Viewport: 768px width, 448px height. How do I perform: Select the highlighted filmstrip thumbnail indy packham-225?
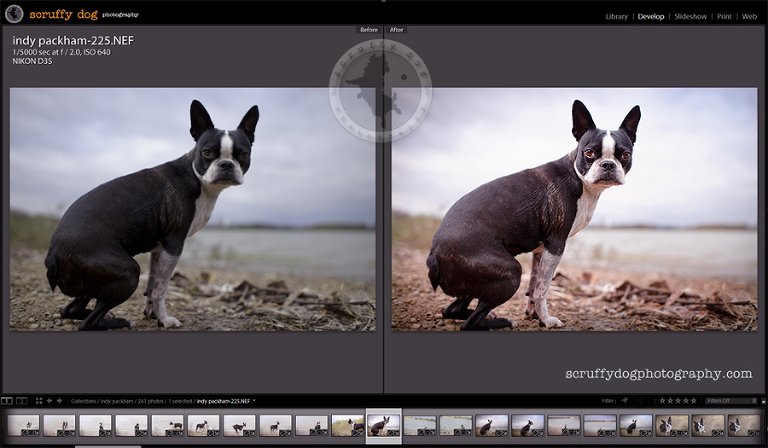tap(383, 425)
